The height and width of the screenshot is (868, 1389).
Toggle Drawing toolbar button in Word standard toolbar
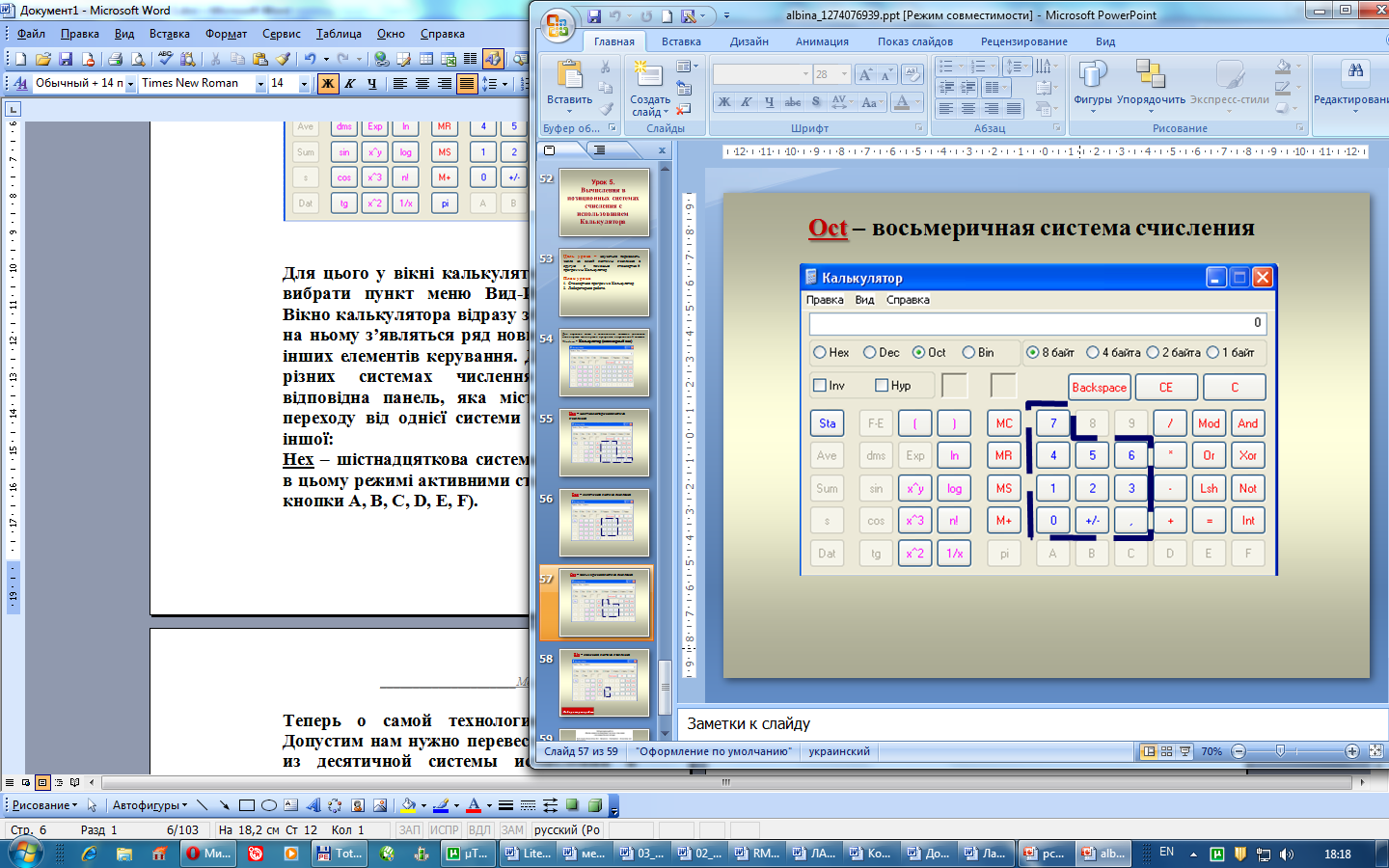[493, 59]
